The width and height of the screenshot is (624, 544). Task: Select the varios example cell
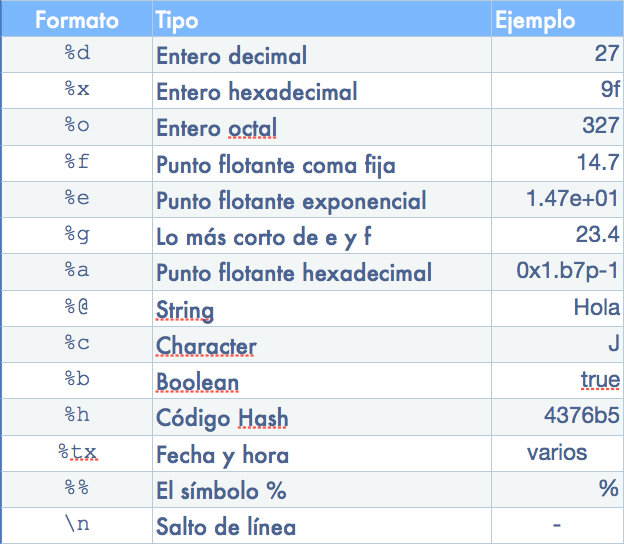[558, 454]
